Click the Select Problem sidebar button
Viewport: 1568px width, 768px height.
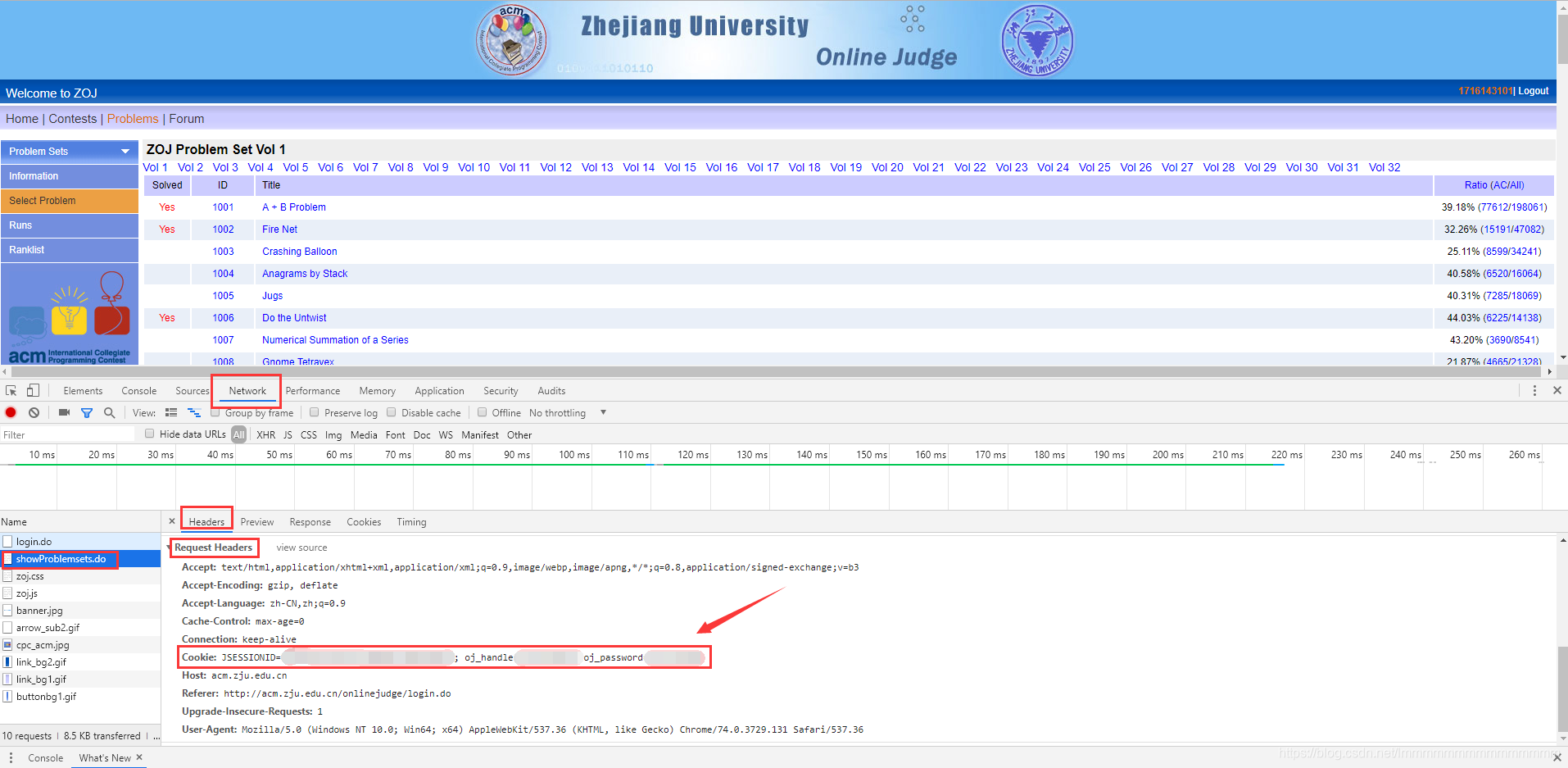pyautogui.click(x=70, y=201)
